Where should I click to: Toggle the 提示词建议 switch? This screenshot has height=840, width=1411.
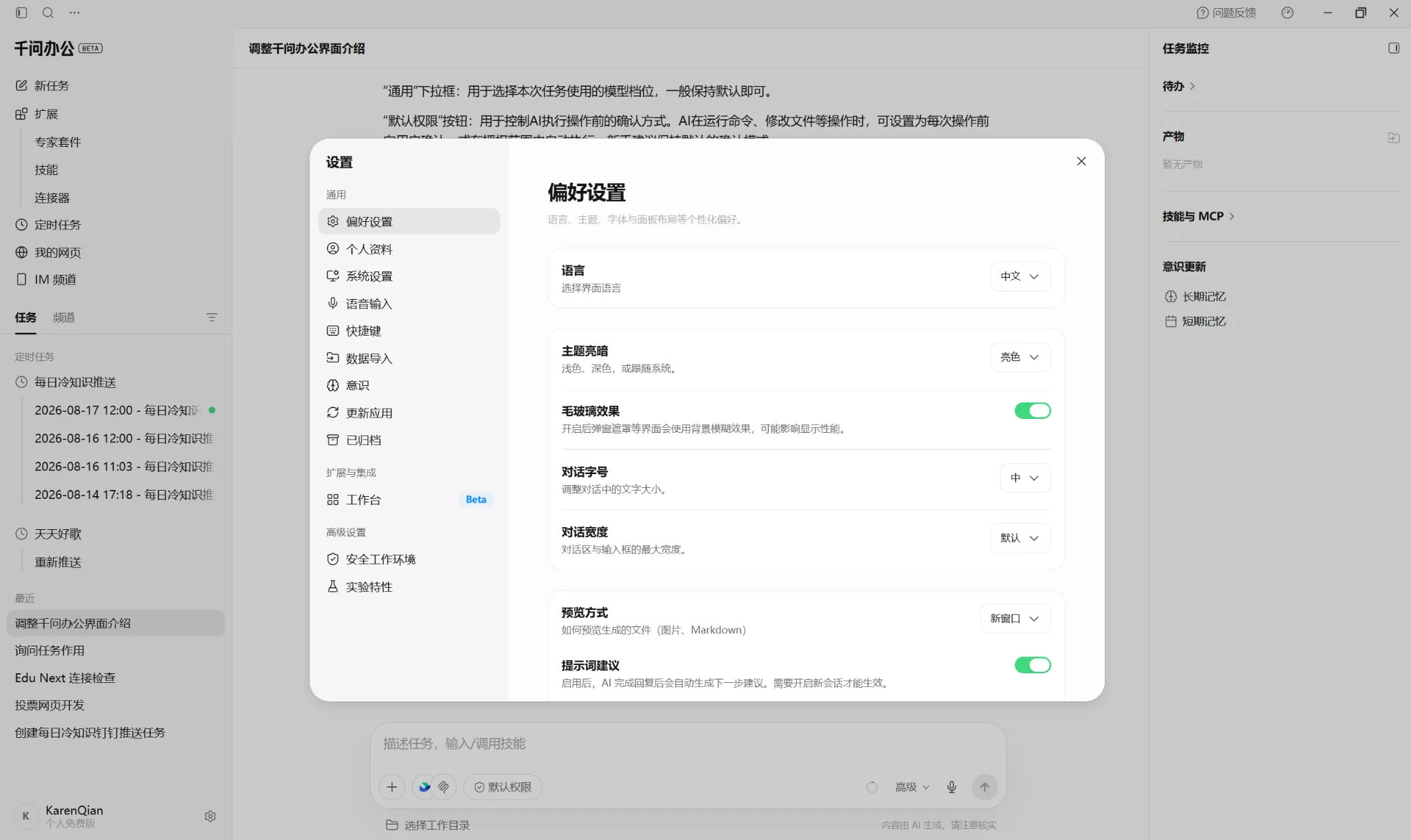[x=1032, y=665]
